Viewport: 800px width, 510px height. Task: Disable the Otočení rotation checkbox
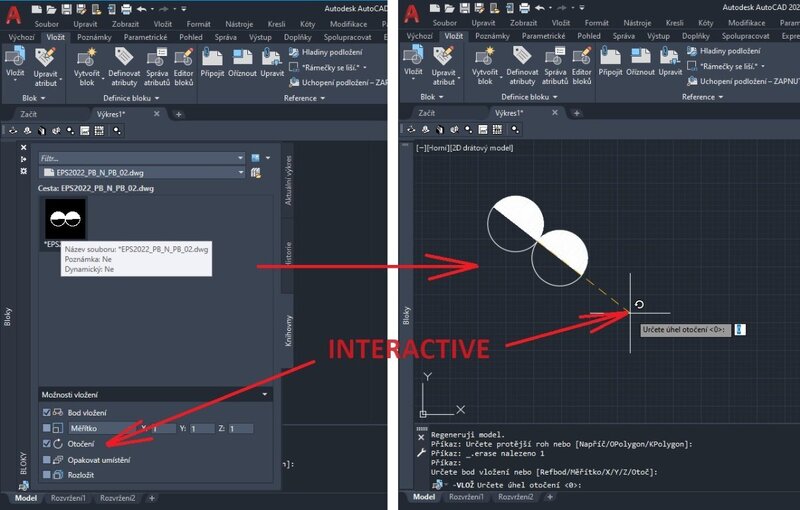[46, 443]
